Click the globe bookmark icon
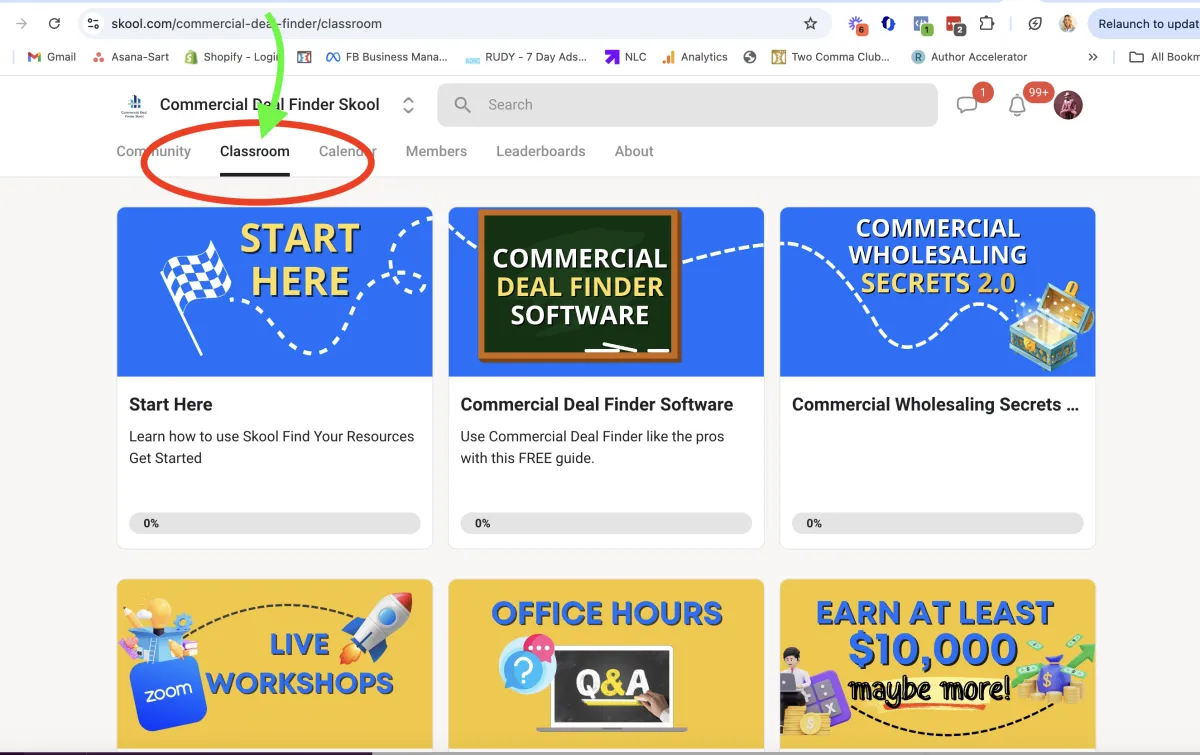This screenshot has height=755, width=1200. (749, 57)
